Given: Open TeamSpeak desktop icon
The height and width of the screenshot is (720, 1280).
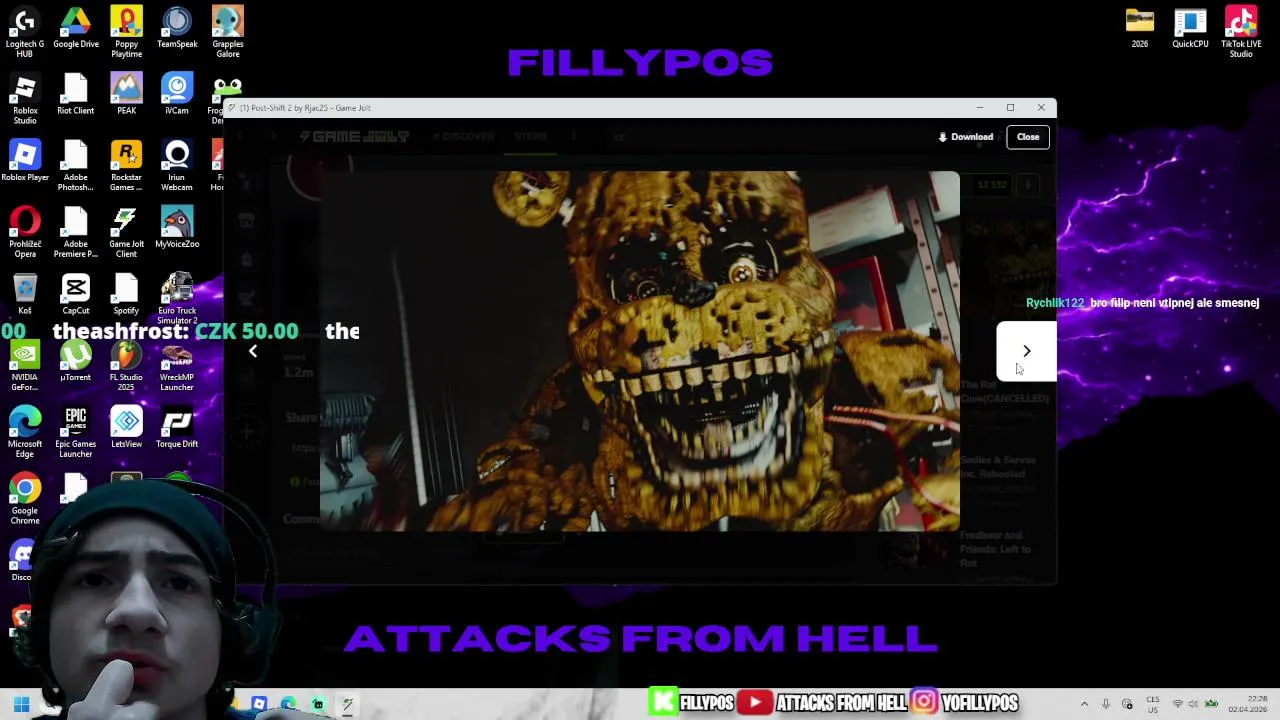Looking at the screenshot, I should (x=177, y=28).
